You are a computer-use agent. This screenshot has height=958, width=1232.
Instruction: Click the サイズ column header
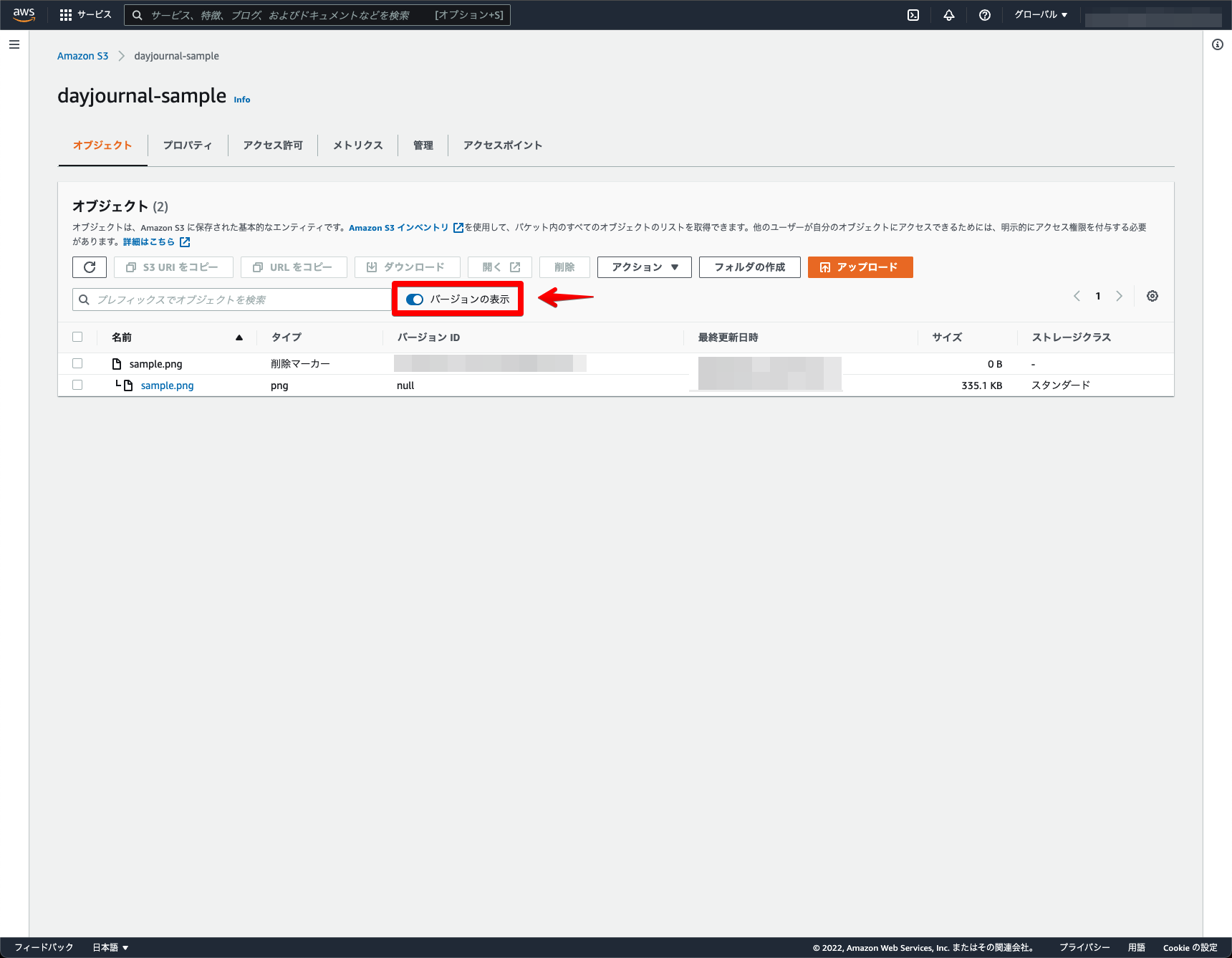tap(947, 337)
